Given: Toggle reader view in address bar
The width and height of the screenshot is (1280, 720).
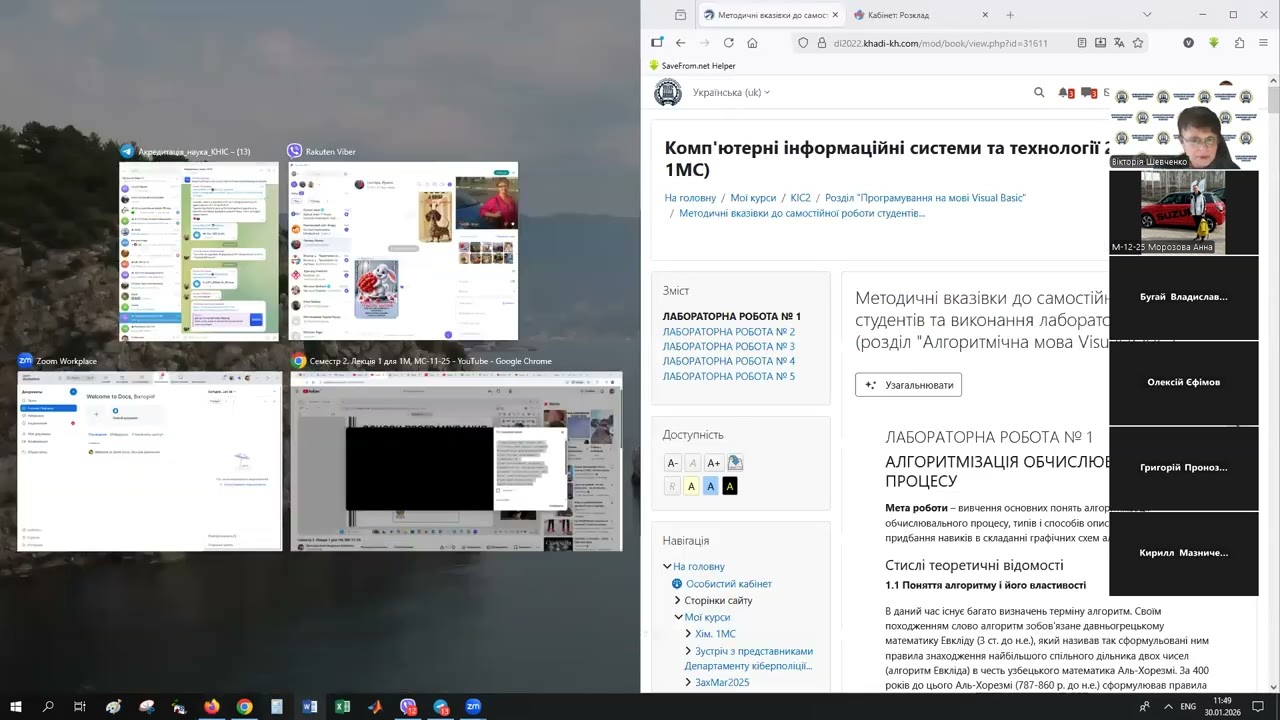Looking at the screenshot, I should pos(1081,43).
